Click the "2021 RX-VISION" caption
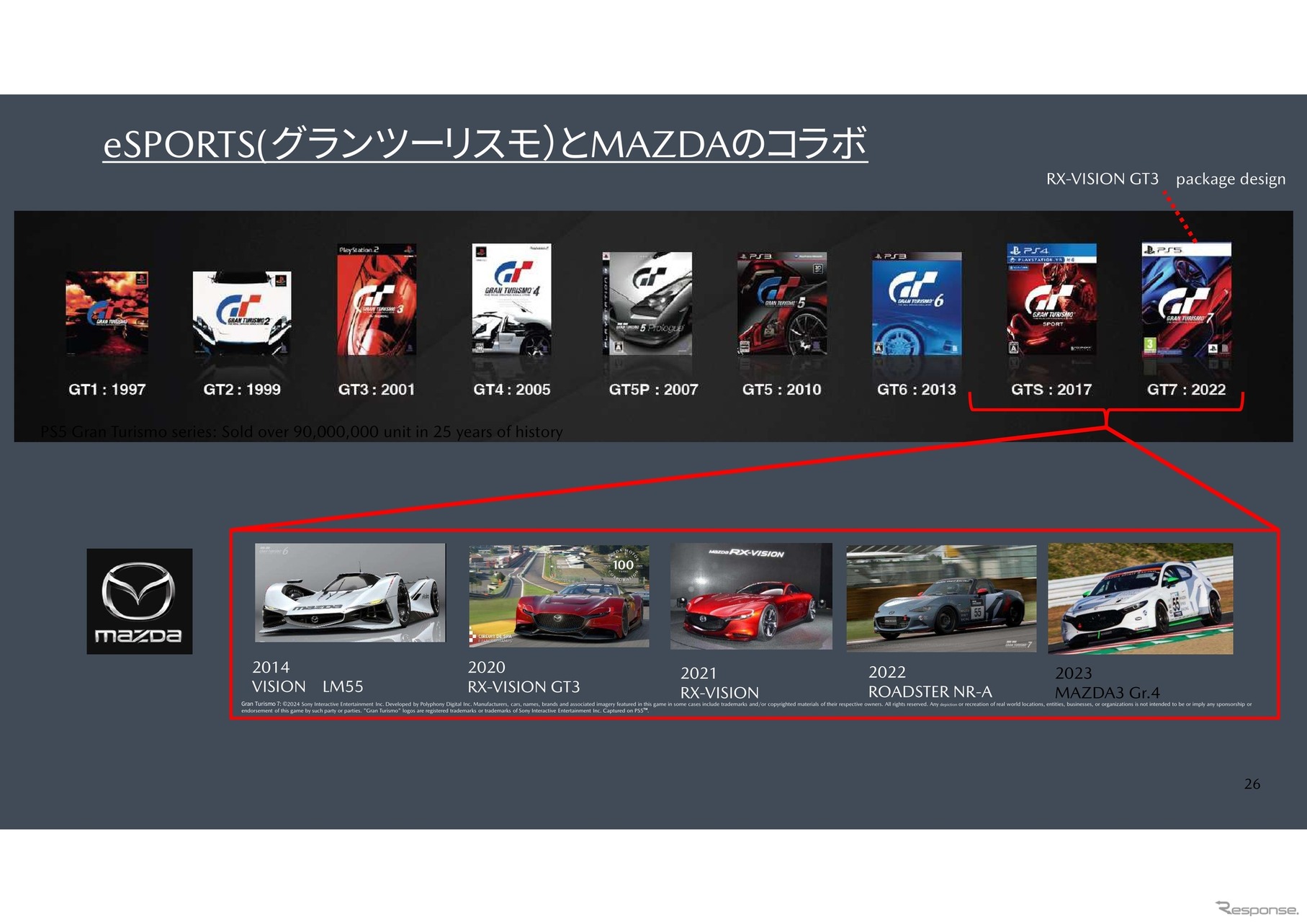The image size is (1307, 924). click(719, 683)
